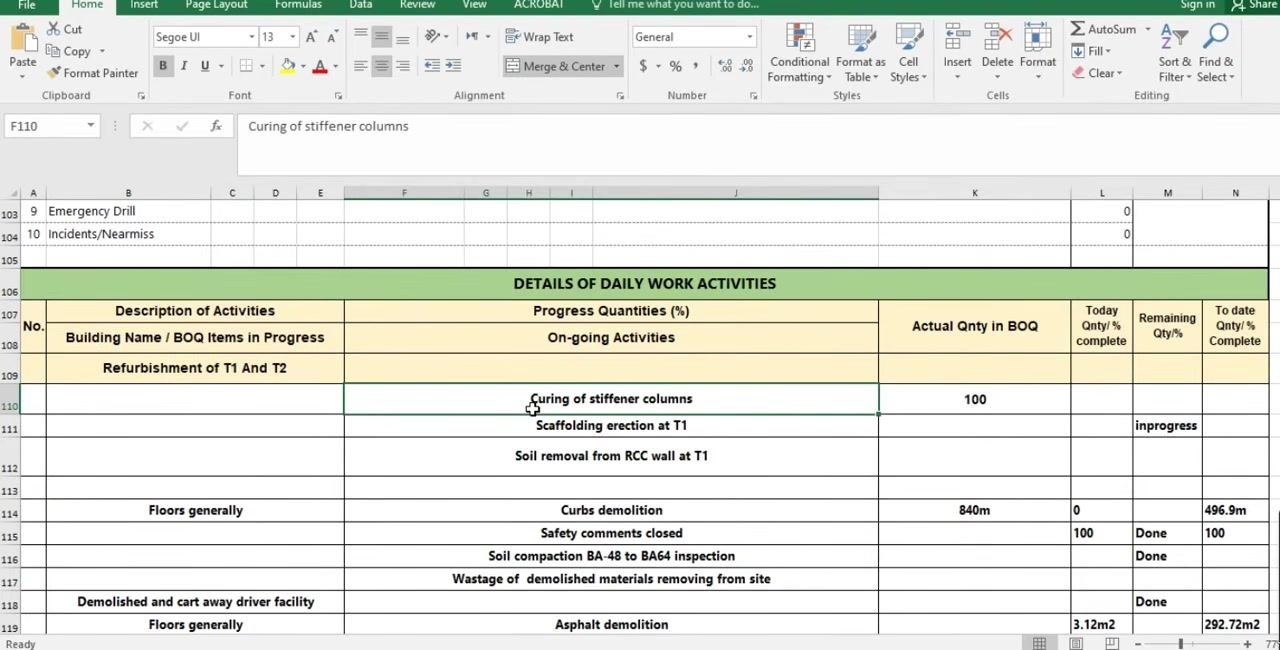
Task: Adjust the zoom slider handle in status bar
Action: coord(1180,644)
